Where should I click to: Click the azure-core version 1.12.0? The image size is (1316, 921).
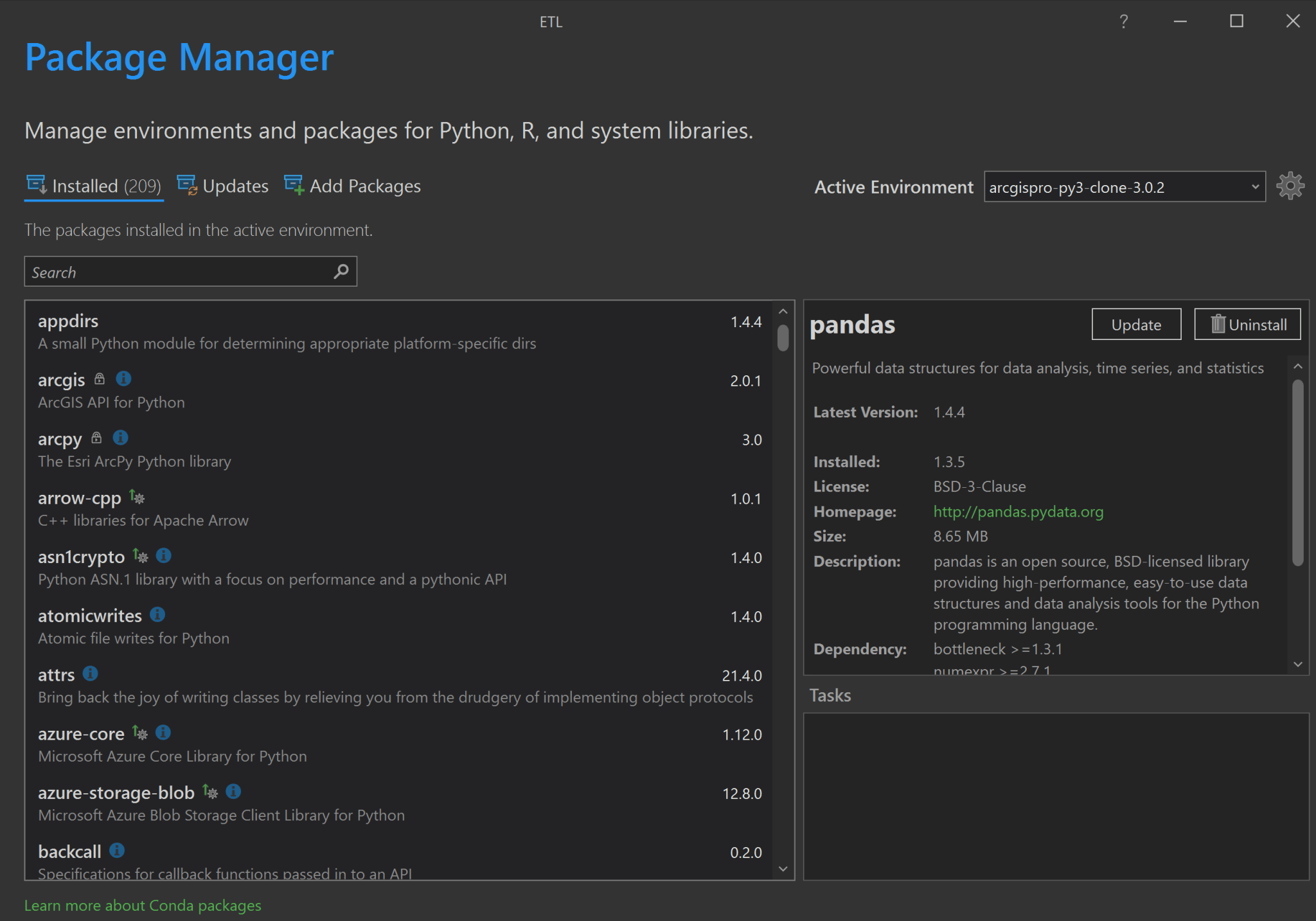coord(742,735)
